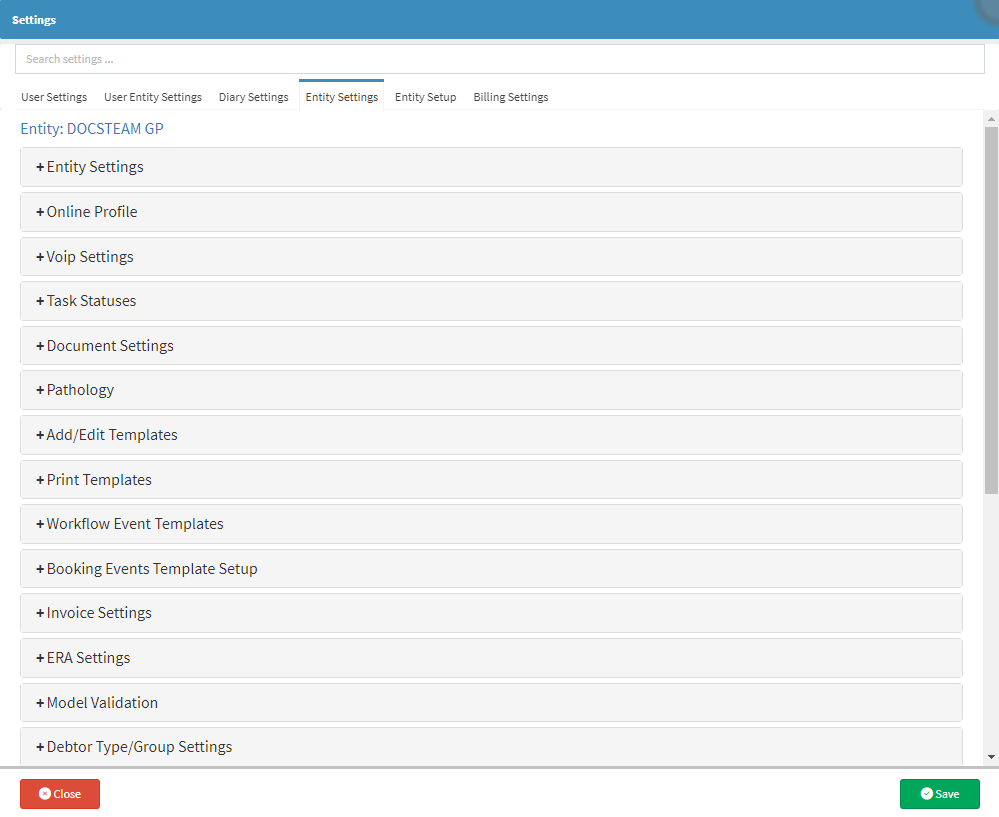Expand the Pathology section
999x817 pixels.
tap(491, 390)
